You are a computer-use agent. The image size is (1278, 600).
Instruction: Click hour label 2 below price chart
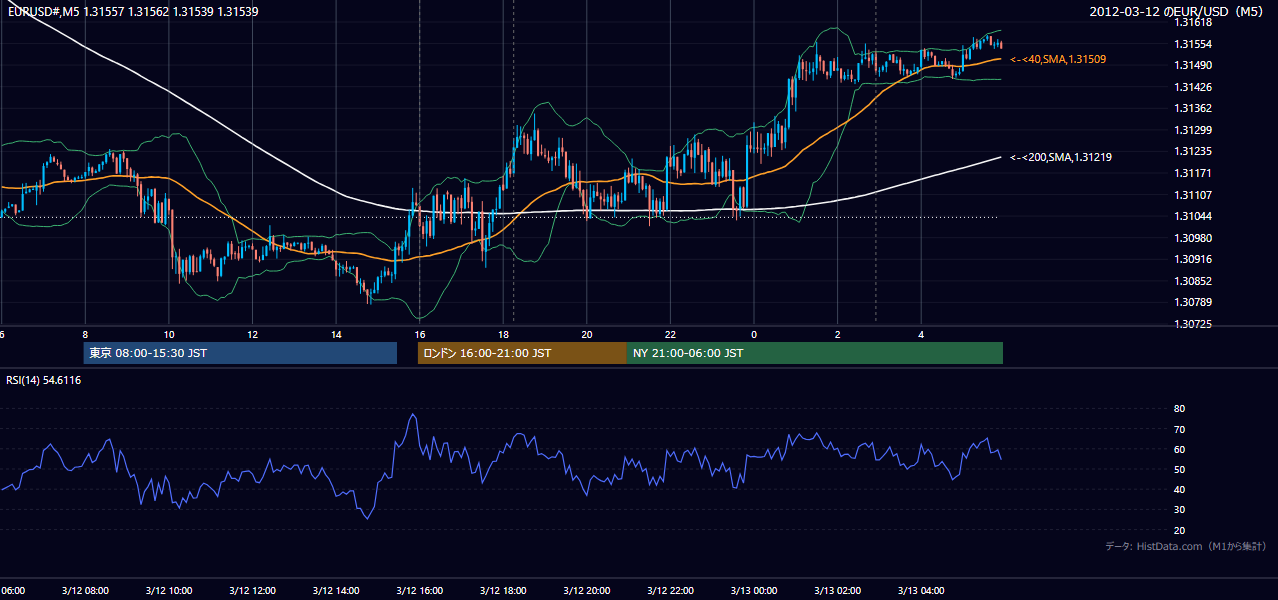838,334
